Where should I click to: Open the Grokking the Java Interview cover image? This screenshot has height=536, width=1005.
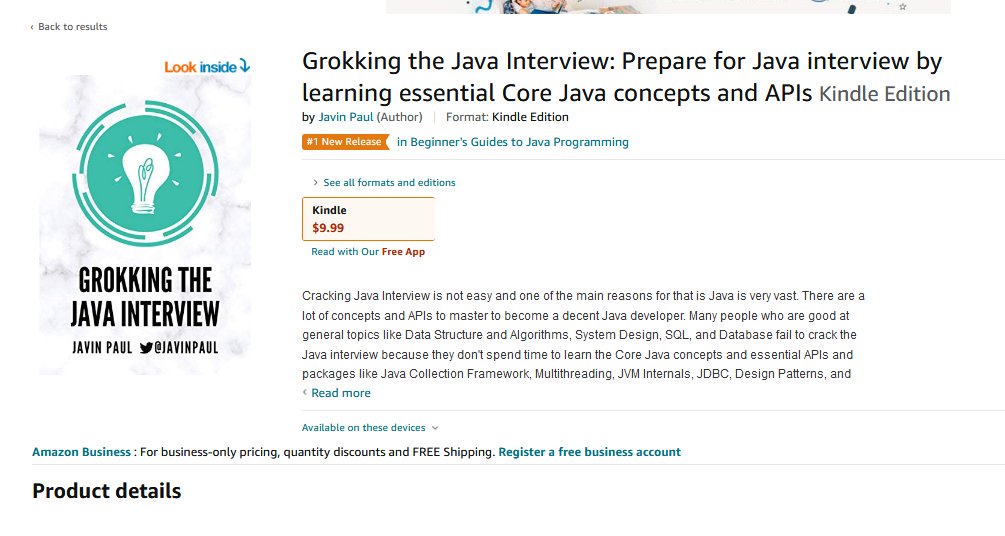145,224
